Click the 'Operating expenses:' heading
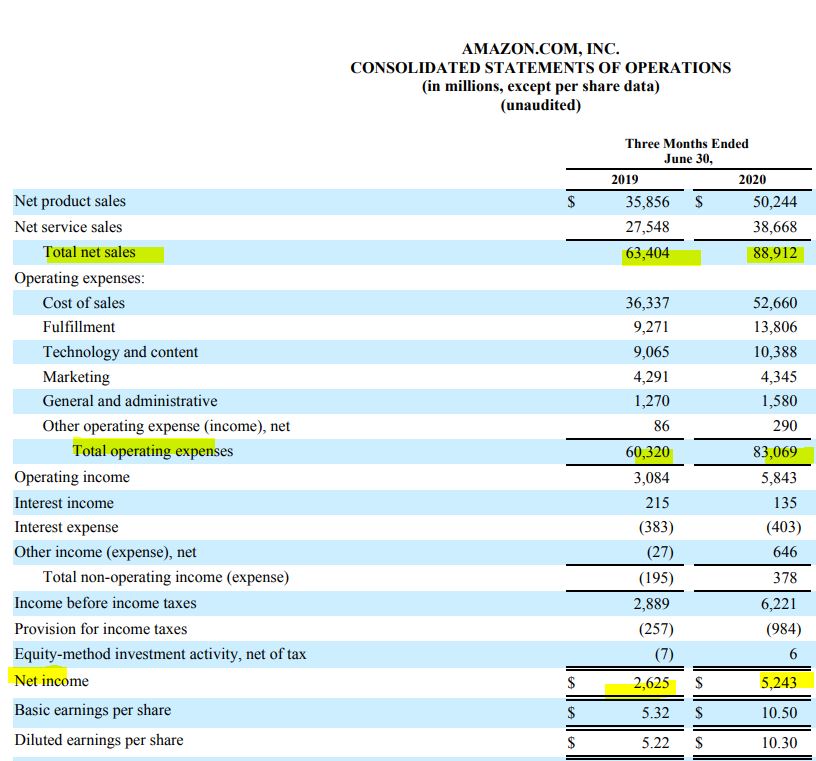Screen dimensions: 816x761 click(x=80, y=278)
